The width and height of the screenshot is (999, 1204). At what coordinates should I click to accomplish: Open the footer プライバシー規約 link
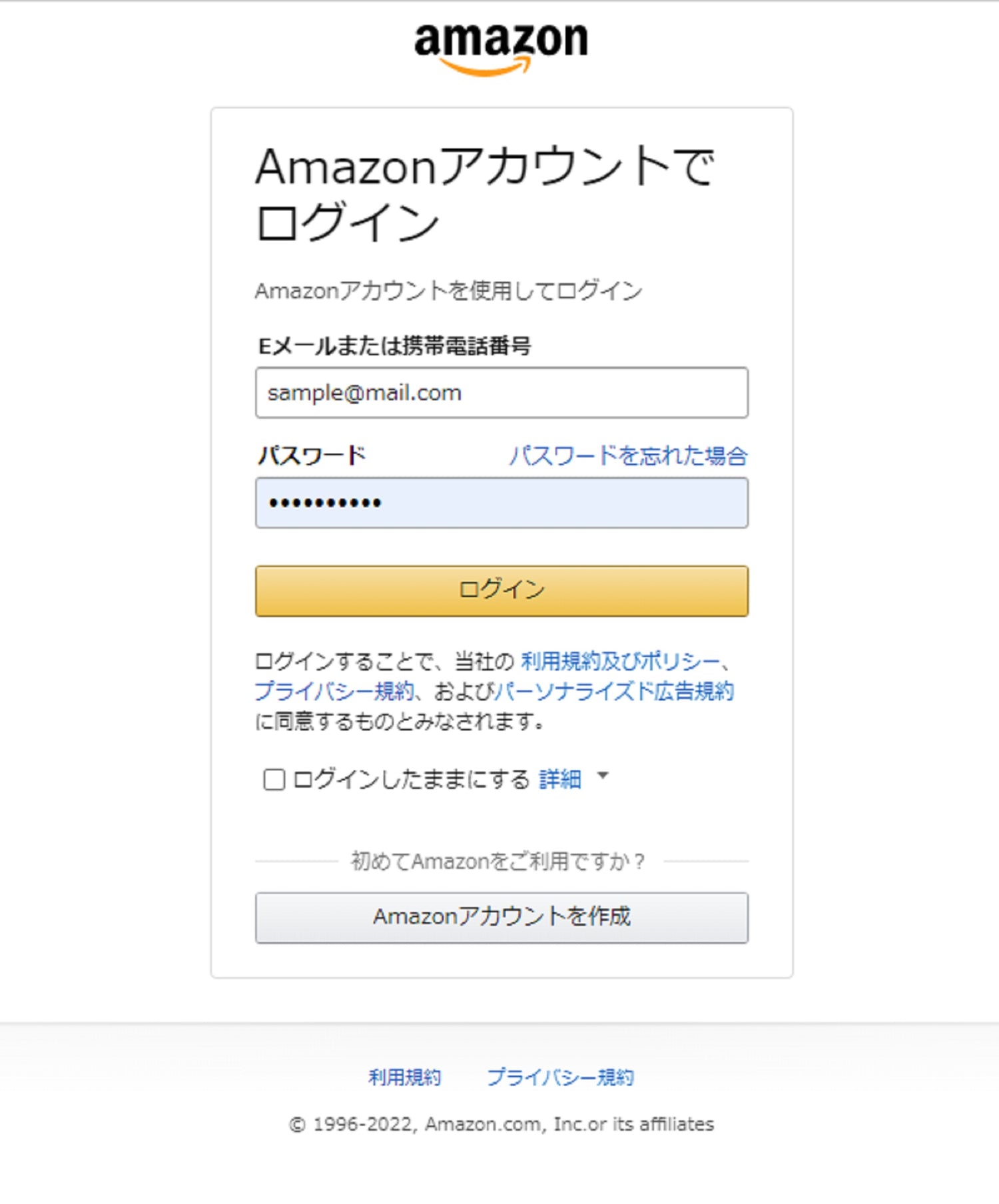(561, 1077)
